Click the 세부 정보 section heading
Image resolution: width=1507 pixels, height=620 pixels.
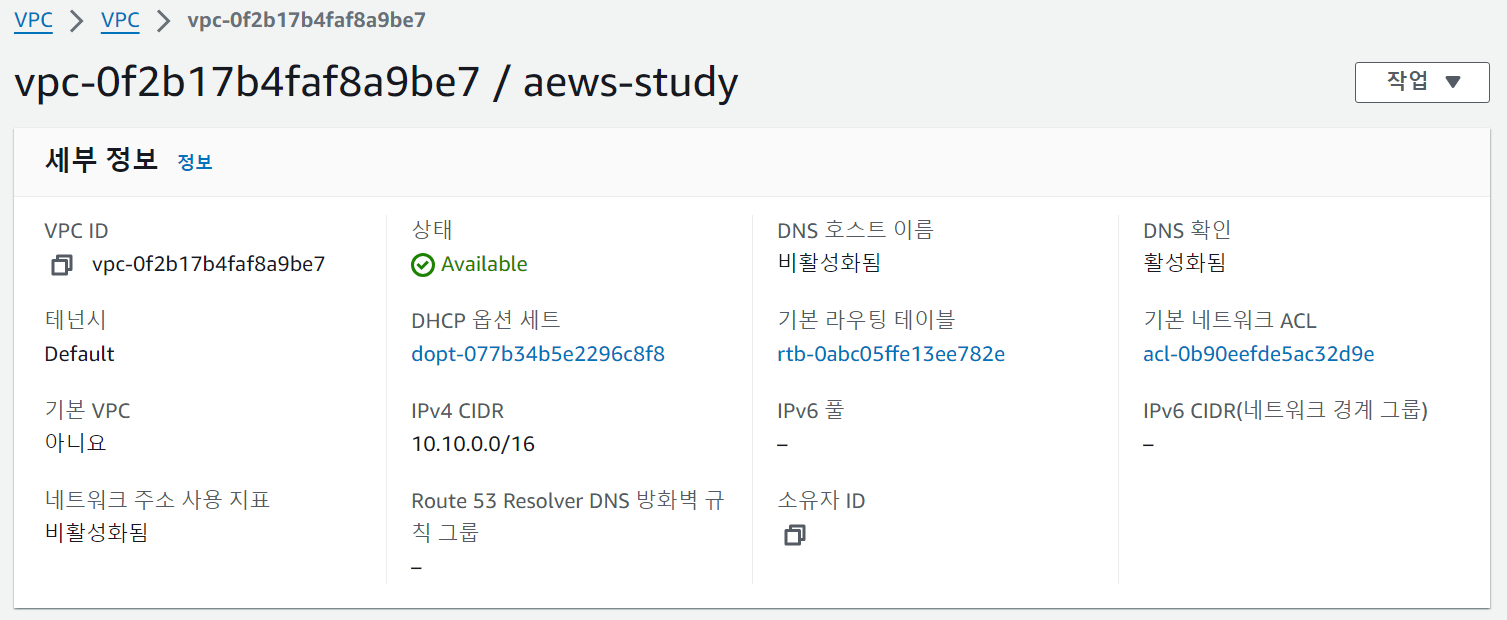click(x=102, y=160)
